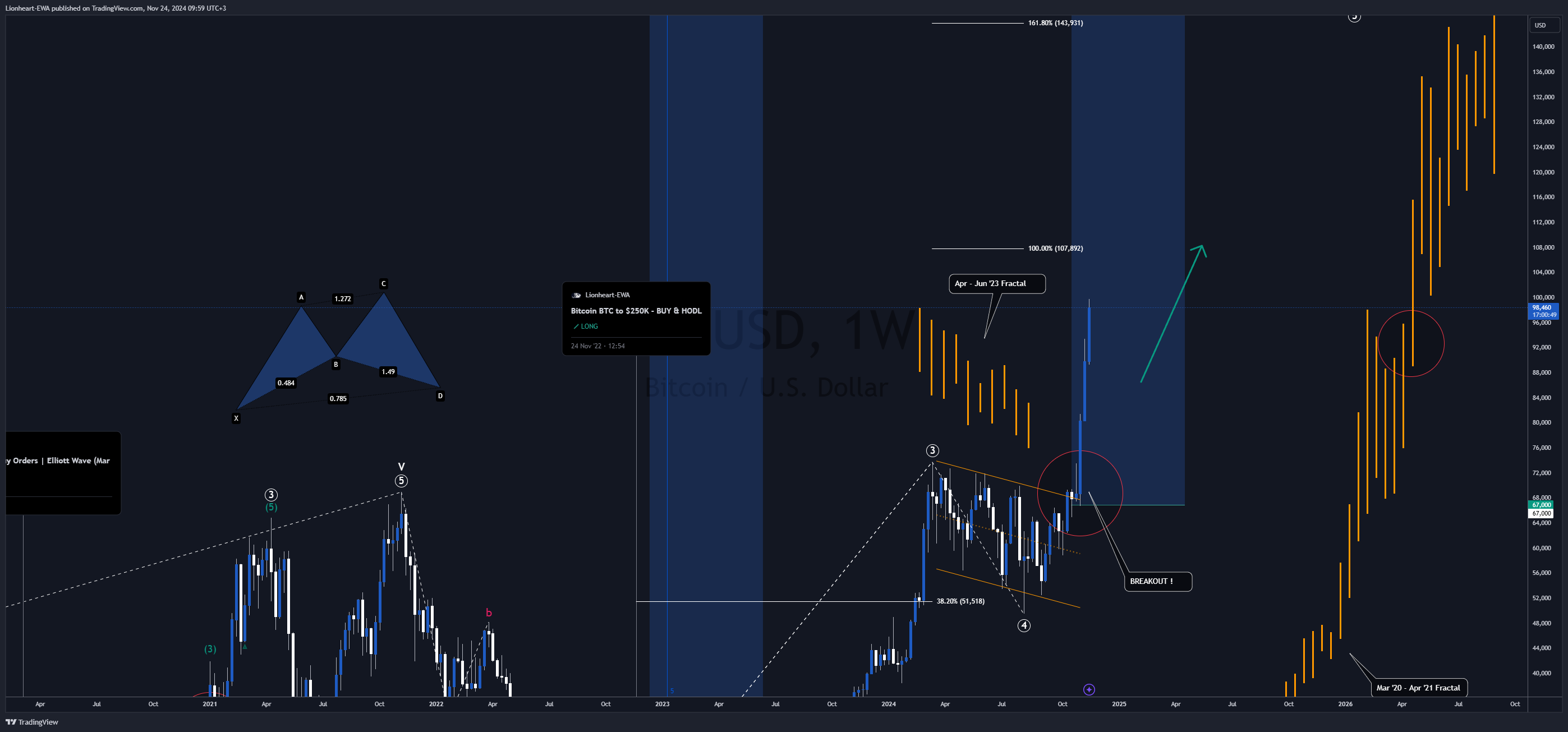Click the 1.49 ratio label on harmonic pattern
The height and width of the screenshot is (732, 1568).
(x=388, y=371)
